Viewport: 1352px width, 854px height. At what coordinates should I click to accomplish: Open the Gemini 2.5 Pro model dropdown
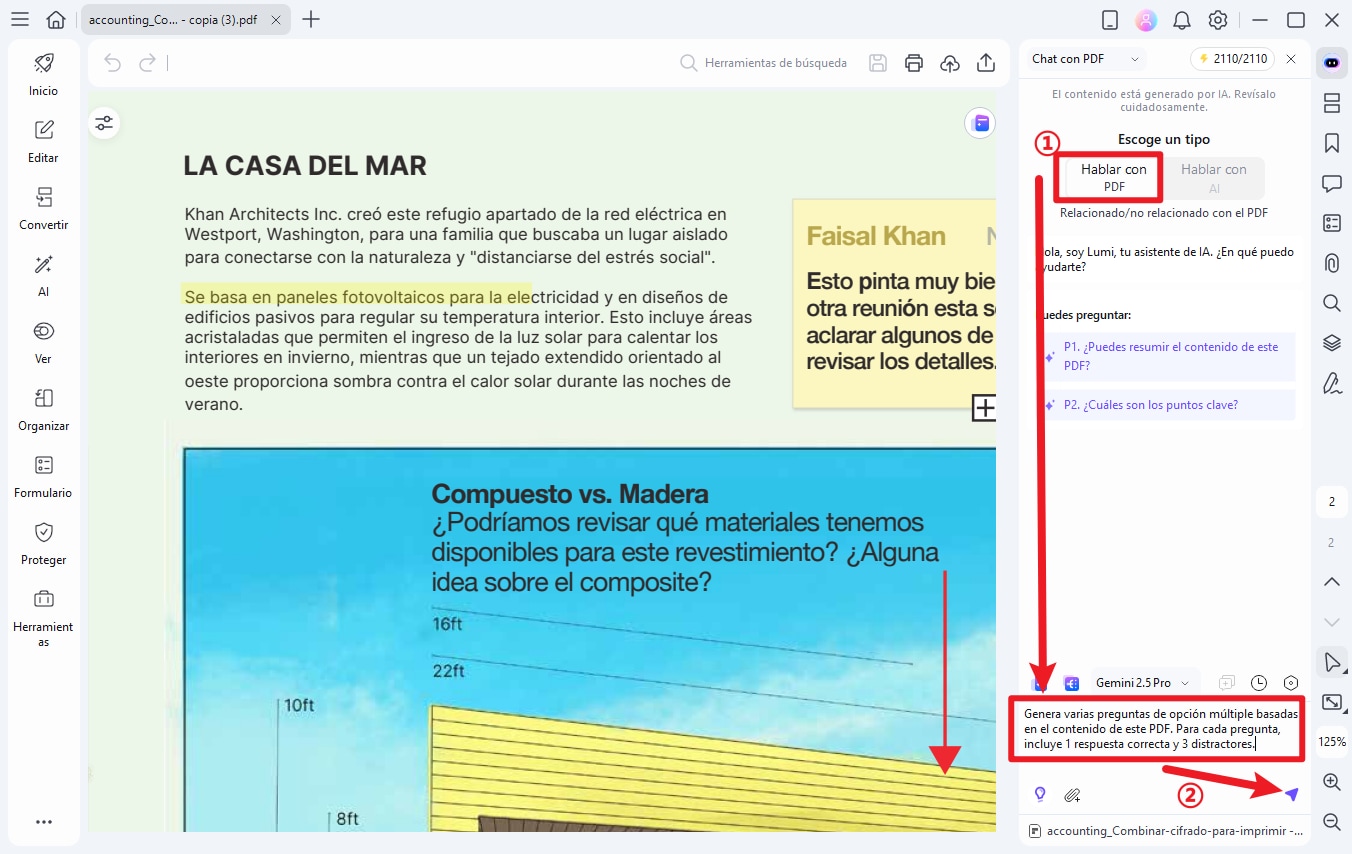coord(1144,682)
